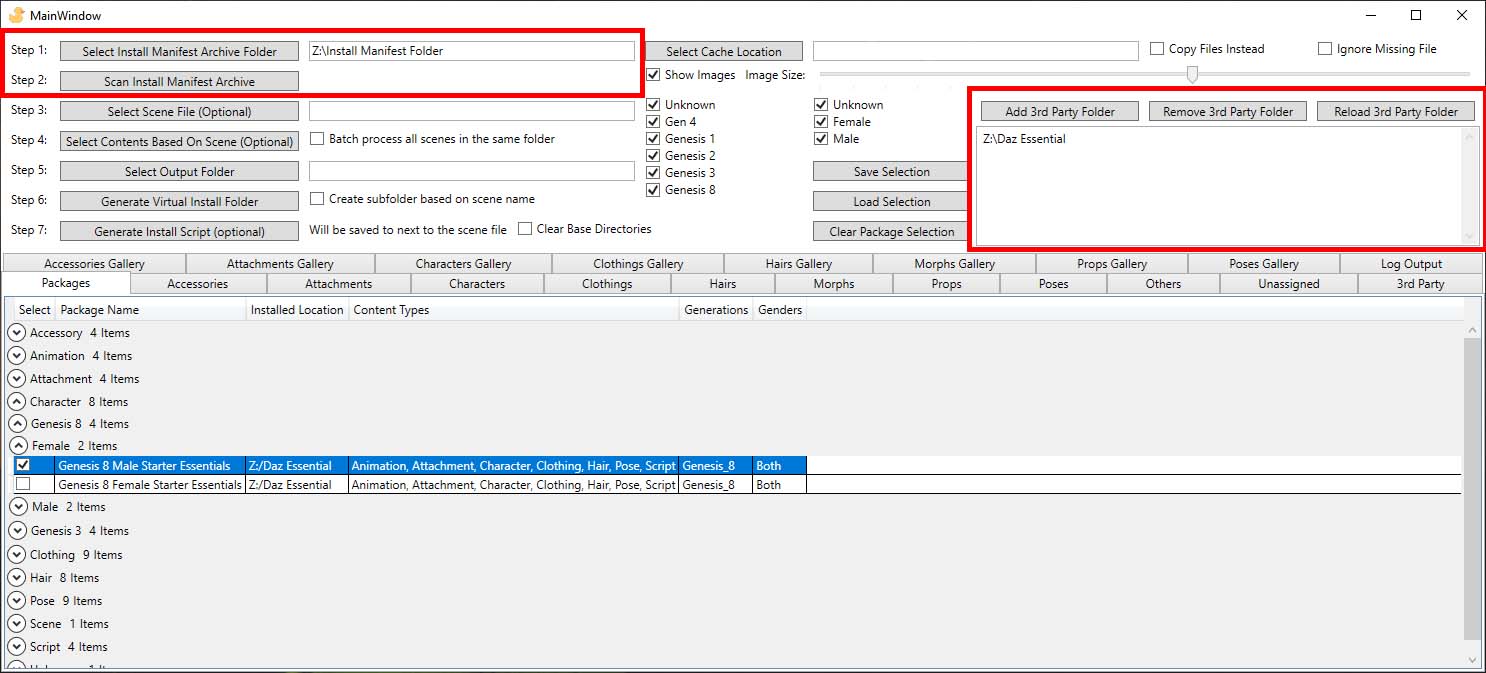The image size is (1486, 673).
Task: Click the Content Types column header
Action: pyautogui.click(x=514, y=310)
